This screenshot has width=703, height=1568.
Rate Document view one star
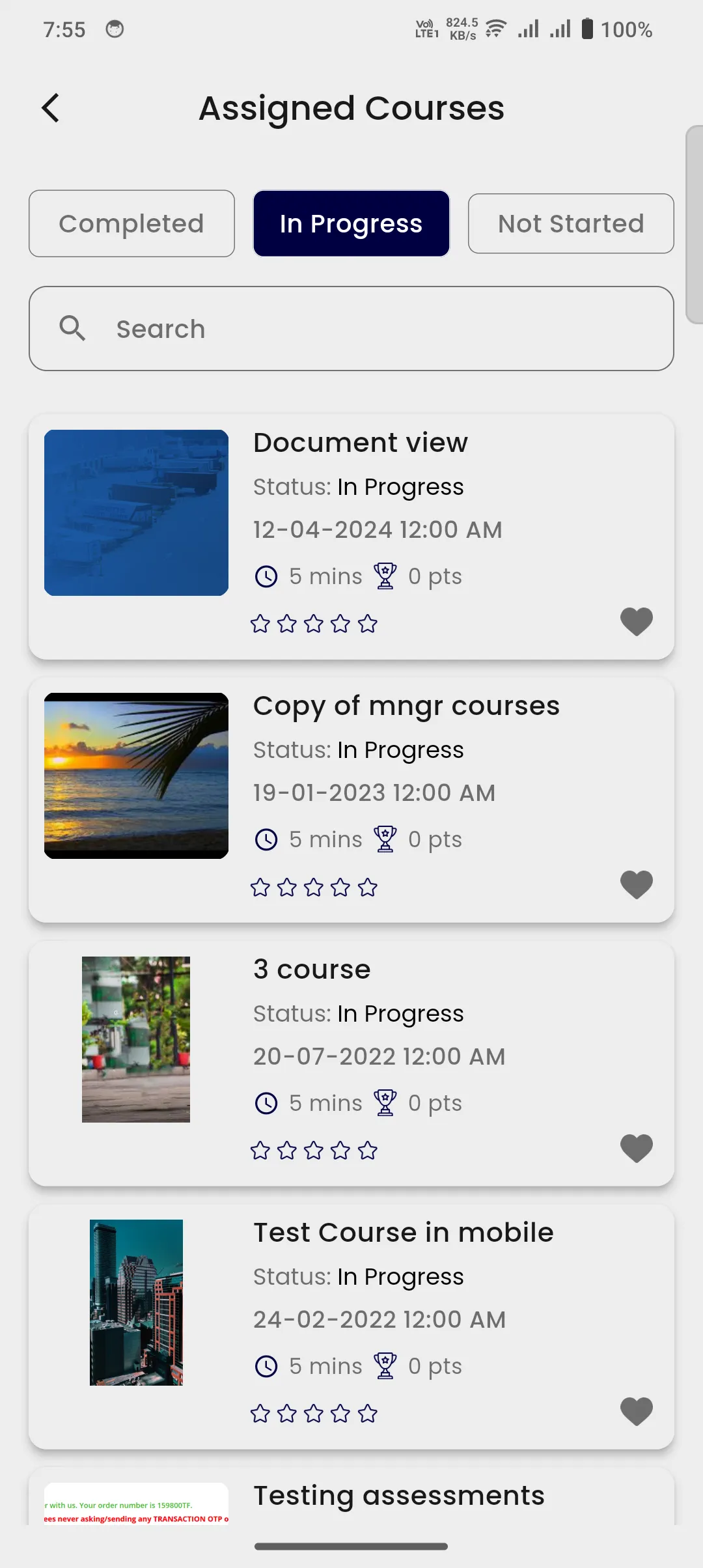click(x=260, y=624)
